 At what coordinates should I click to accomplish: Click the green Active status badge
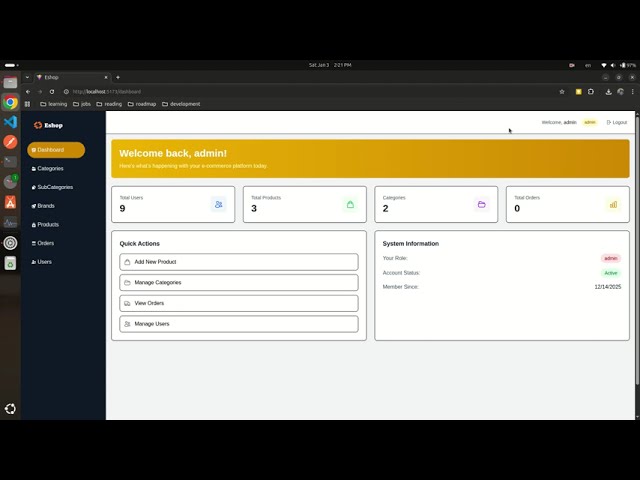pyautogui.click(x=611, y=273)
